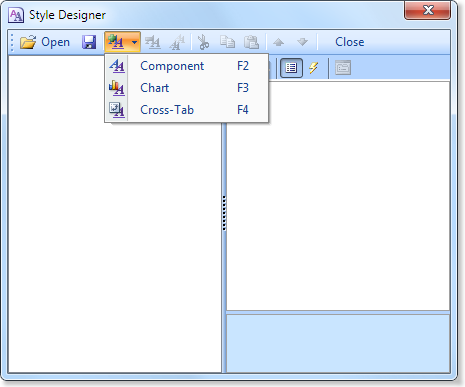Click the Cut scissors icon
465x387 pixels.
click(x=203, y=42)
